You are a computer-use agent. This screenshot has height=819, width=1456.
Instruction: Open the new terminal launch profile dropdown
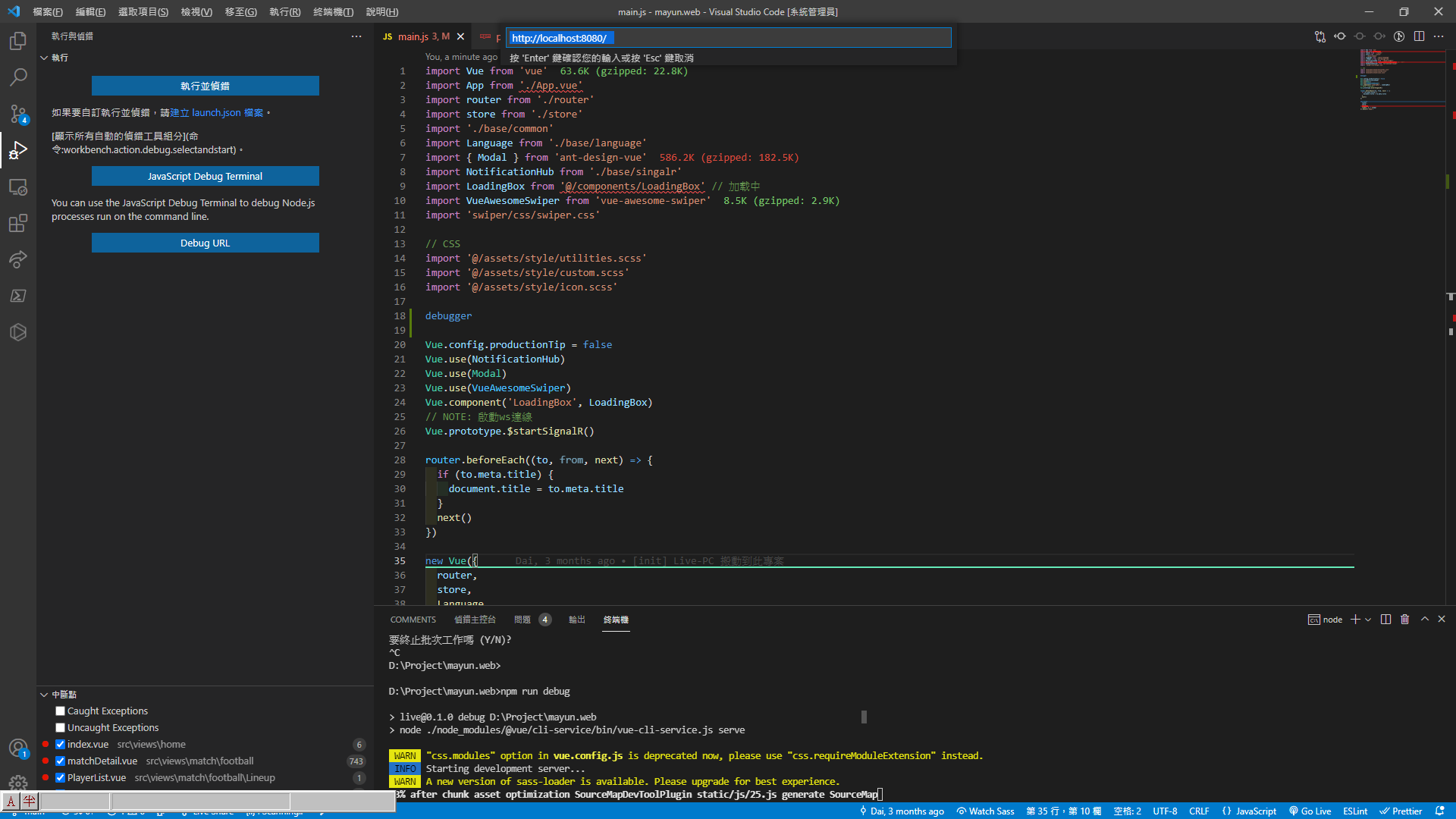click(x=1368, y=620)
